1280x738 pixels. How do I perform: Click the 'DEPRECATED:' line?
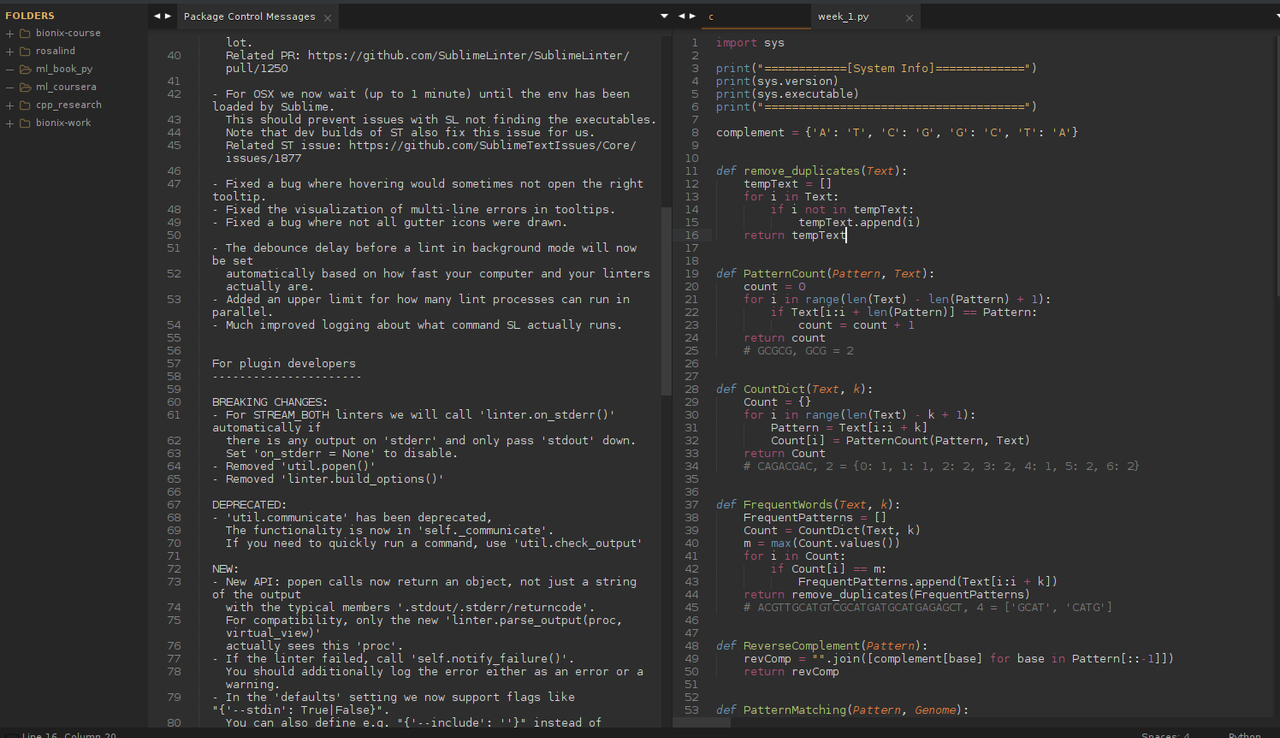click(x=249, y=505)
